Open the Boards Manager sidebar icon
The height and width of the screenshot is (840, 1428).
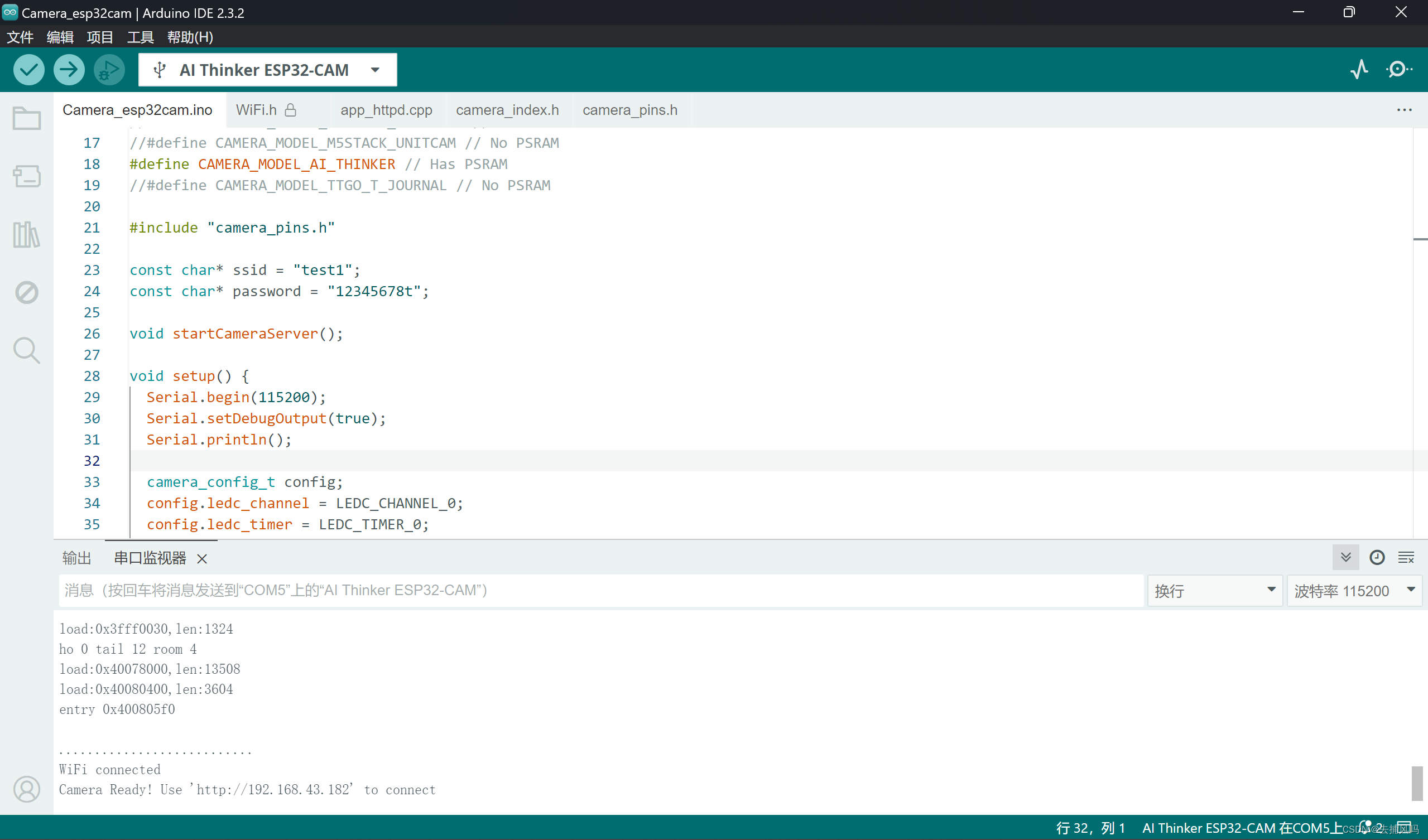pyautogui.click(x=26, y=176)
